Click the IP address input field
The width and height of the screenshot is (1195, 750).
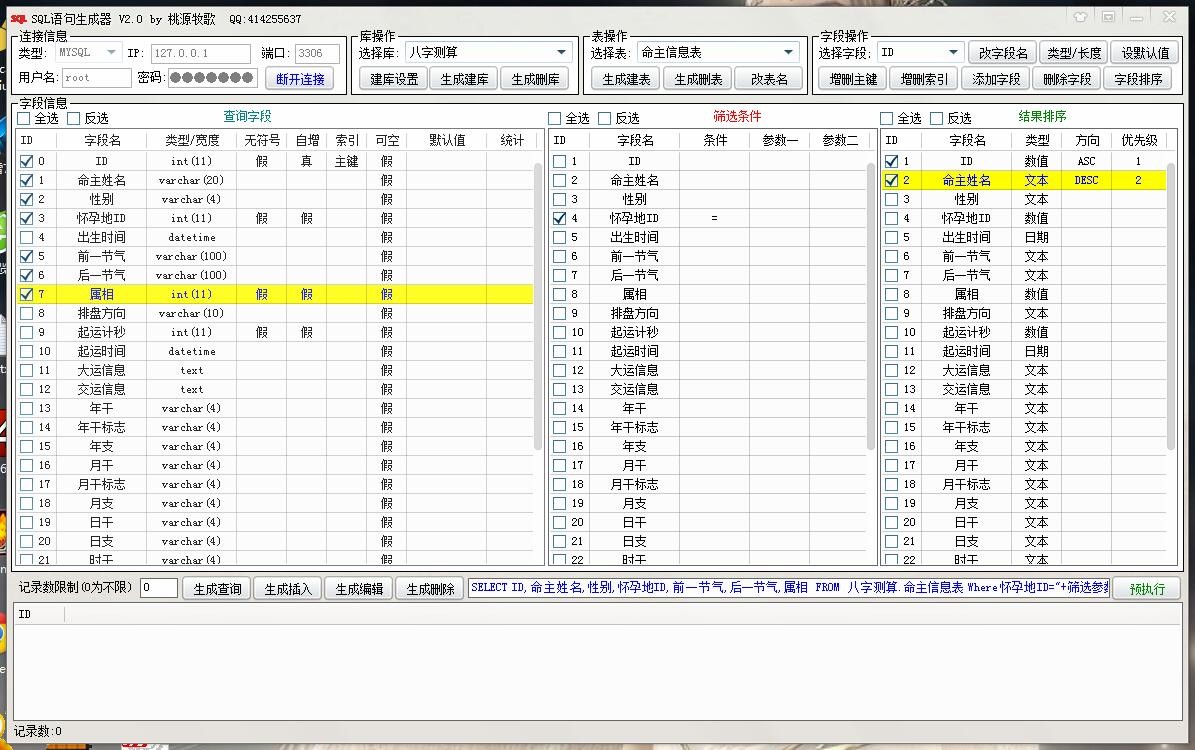(201, 53)
